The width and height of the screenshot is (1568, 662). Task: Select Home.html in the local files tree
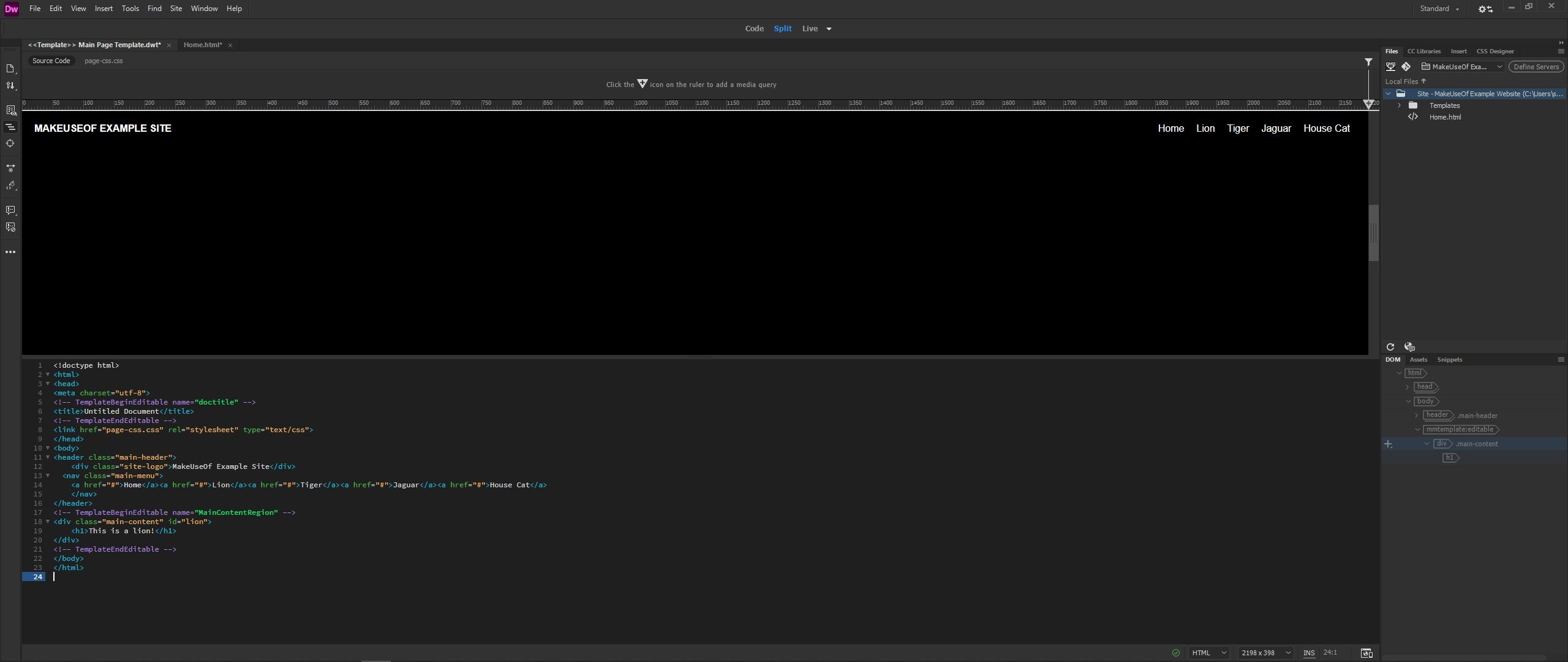tap(1445, 116)
